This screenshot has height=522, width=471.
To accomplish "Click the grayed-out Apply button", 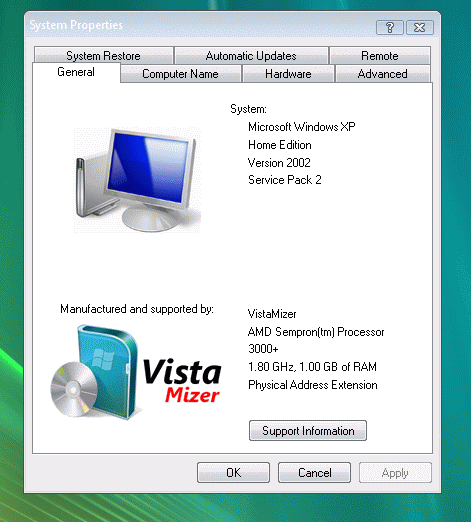I will click(x=395, y=473).
